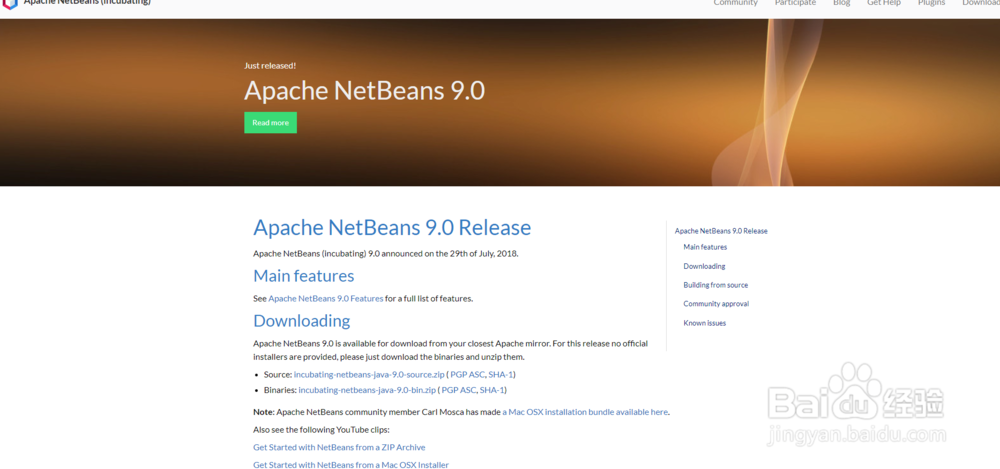The image size is (1000, 469).
Task: Click the Downloading section heading
Action: [x=302, y=320]
